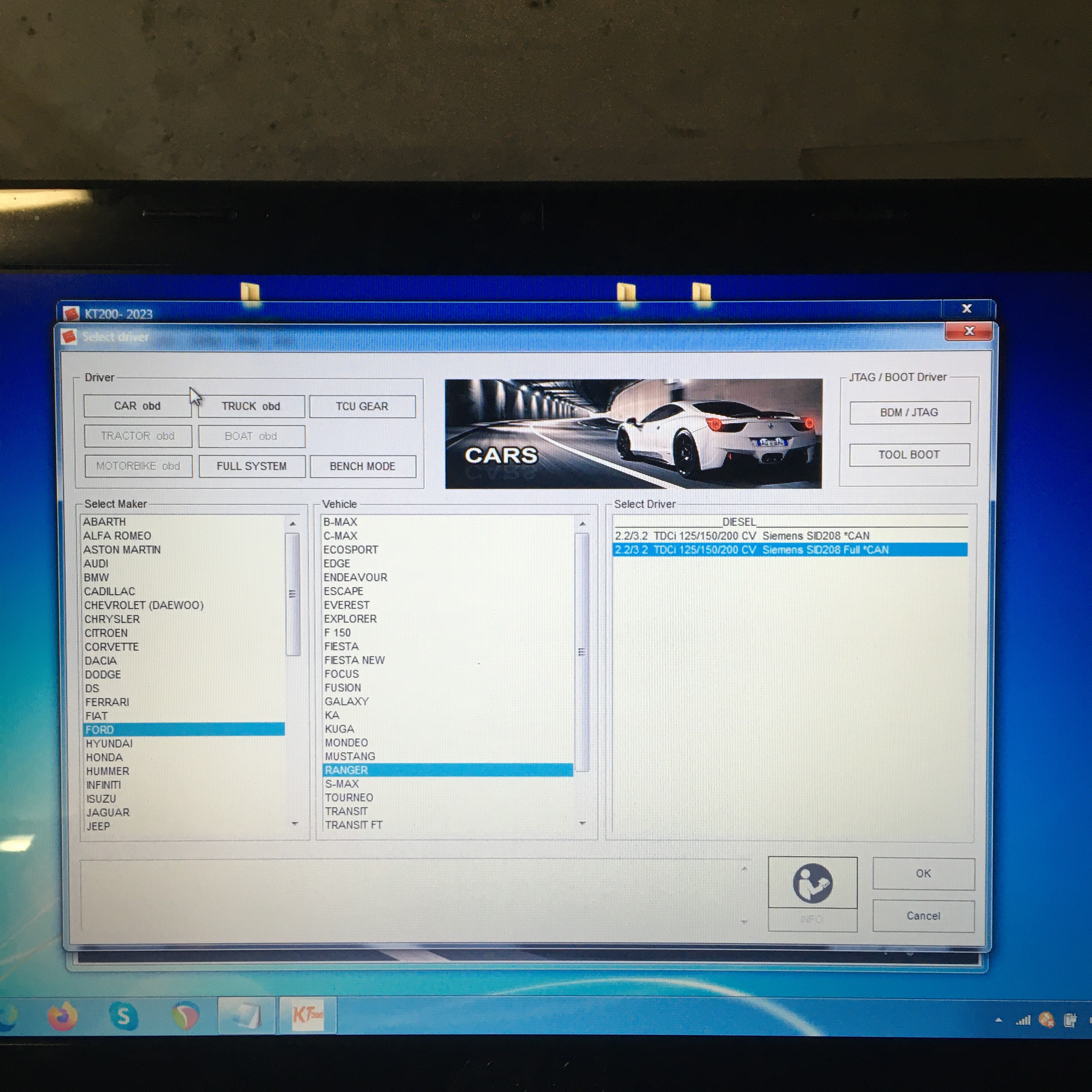Choose KUGA vehicle
1092x1092 pixels.
tap(340, 729)
